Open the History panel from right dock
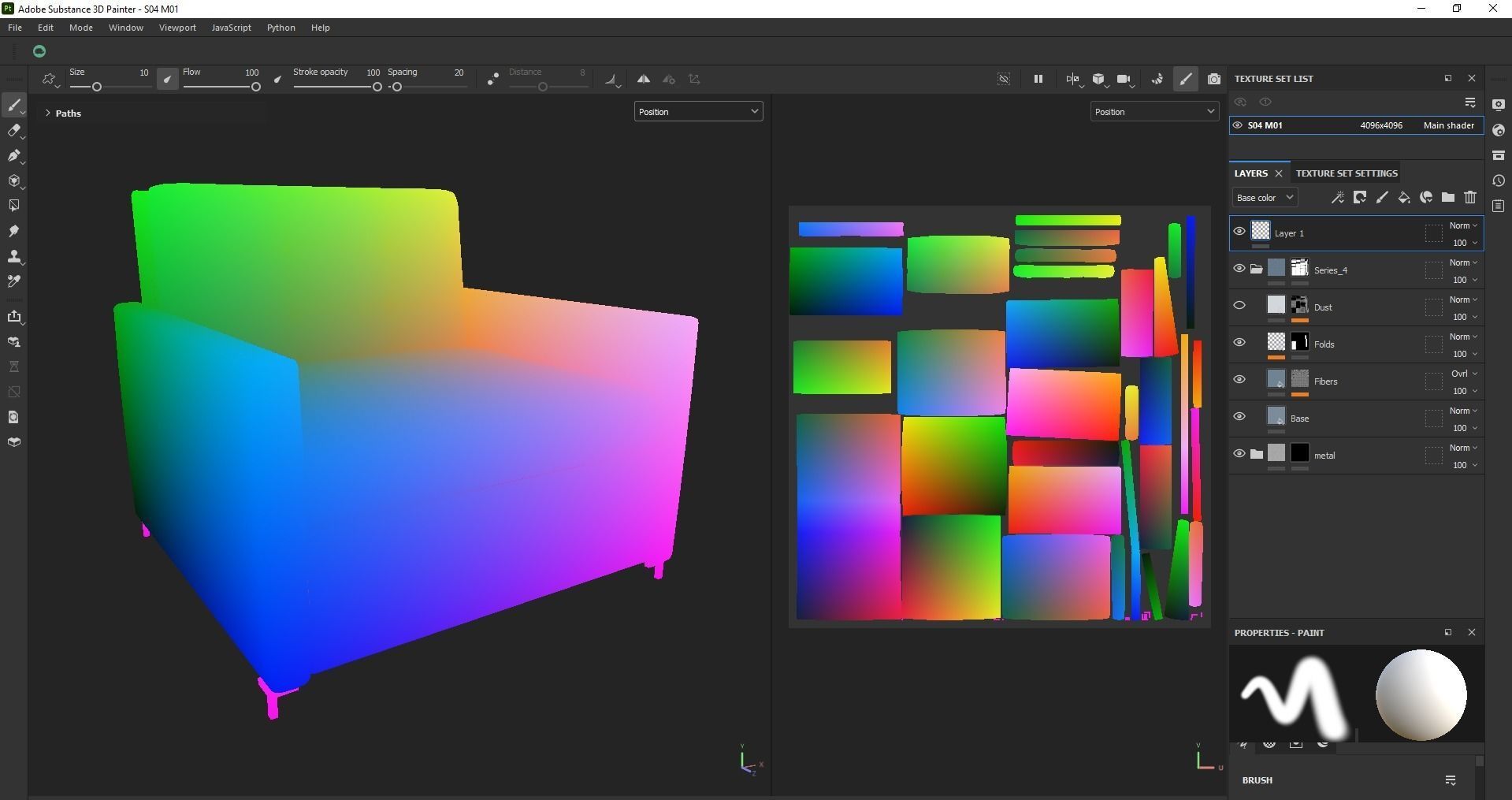This screenshot has width=1512, height=800. click(x=1499, y=180)
